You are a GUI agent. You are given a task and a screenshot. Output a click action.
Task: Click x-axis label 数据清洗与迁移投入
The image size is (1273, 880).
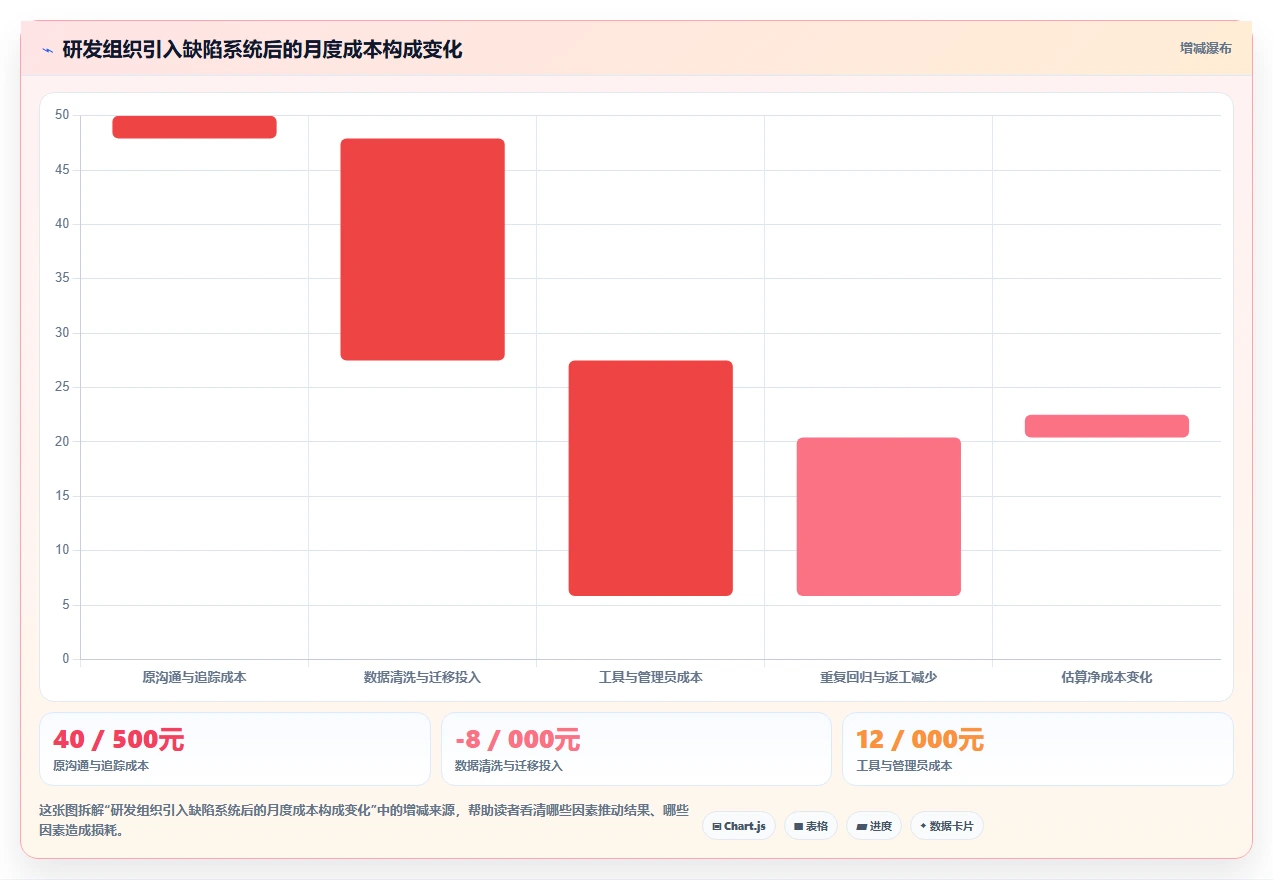(422, 677)
